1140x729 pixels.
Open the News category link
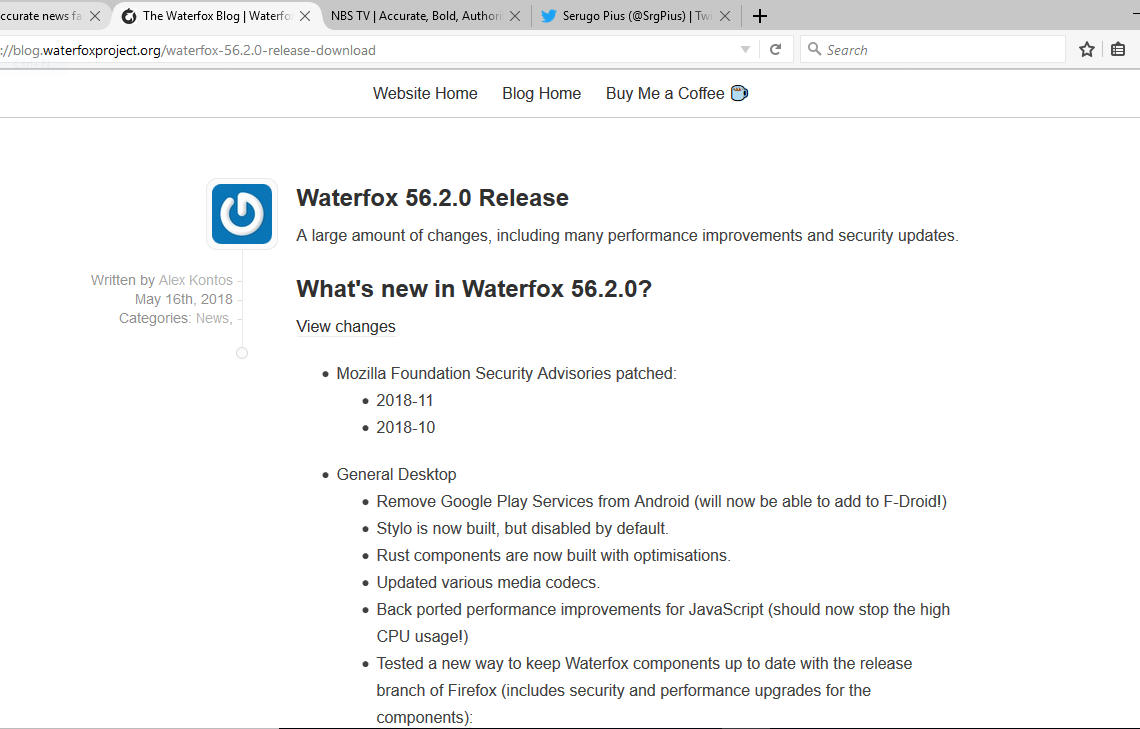click(212, 318)
